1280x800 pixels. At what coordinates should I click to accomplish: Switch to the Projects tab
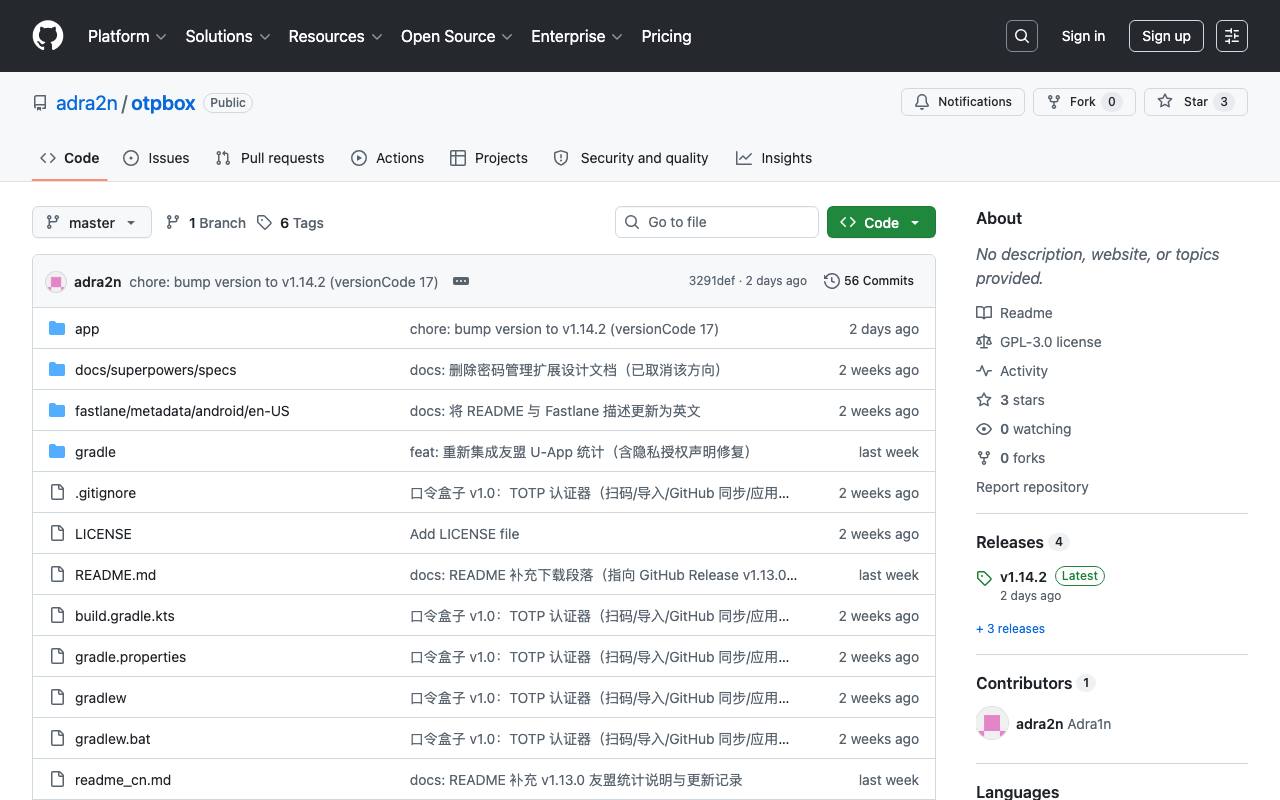pos(489,158)
